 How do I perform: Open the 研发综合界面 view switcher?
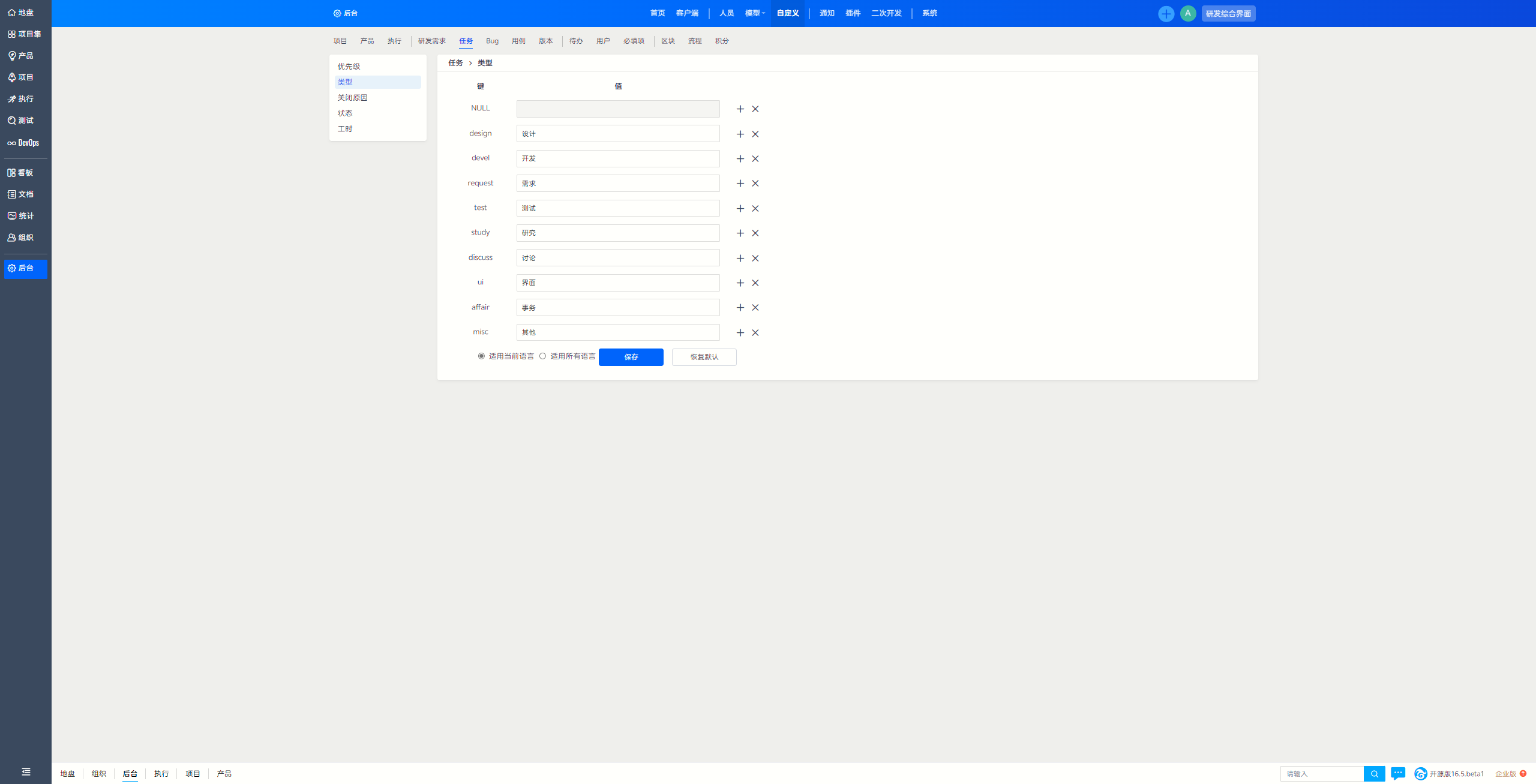[x=1228, y=14]
